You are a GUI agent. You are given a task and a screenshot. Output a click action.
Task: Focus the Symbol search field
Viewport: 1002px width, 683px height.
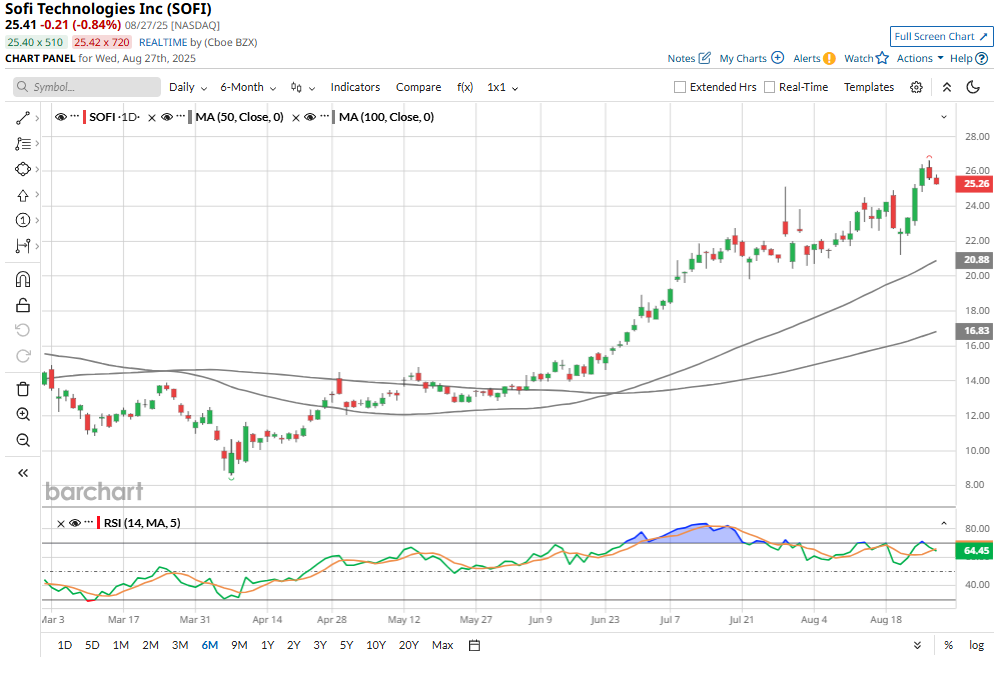click(x=87, y=87)
